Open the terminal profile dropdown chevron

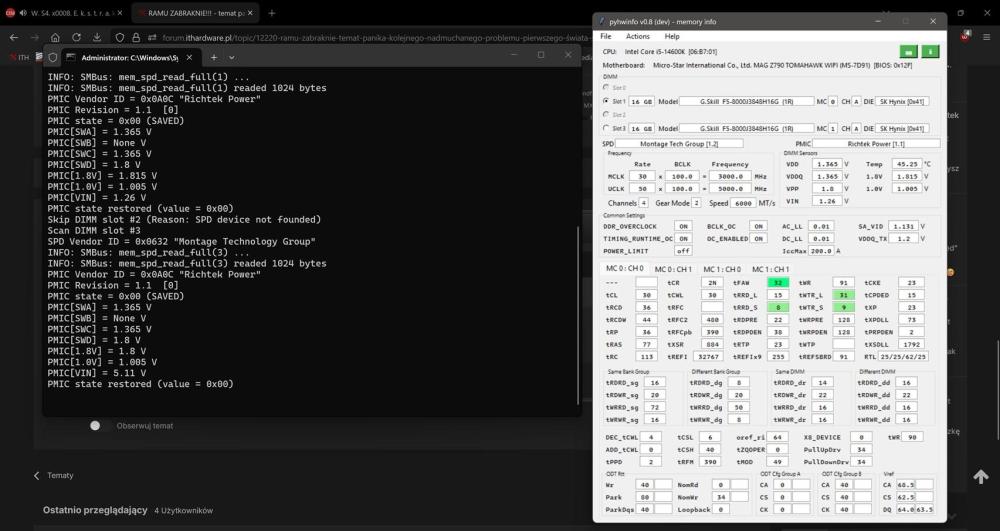click(232, 57)
